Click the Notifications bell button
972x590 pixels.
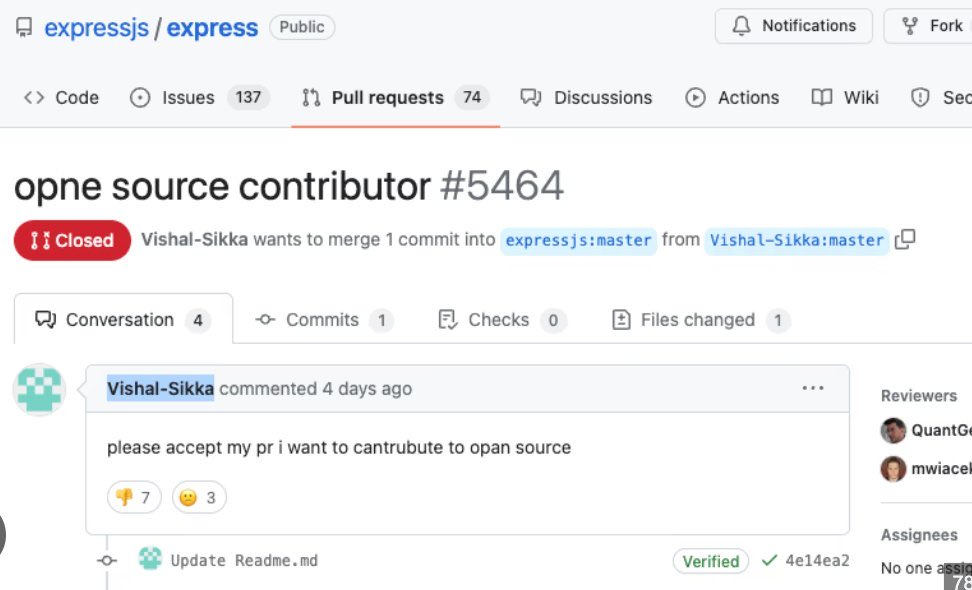[x=793, y=26]
